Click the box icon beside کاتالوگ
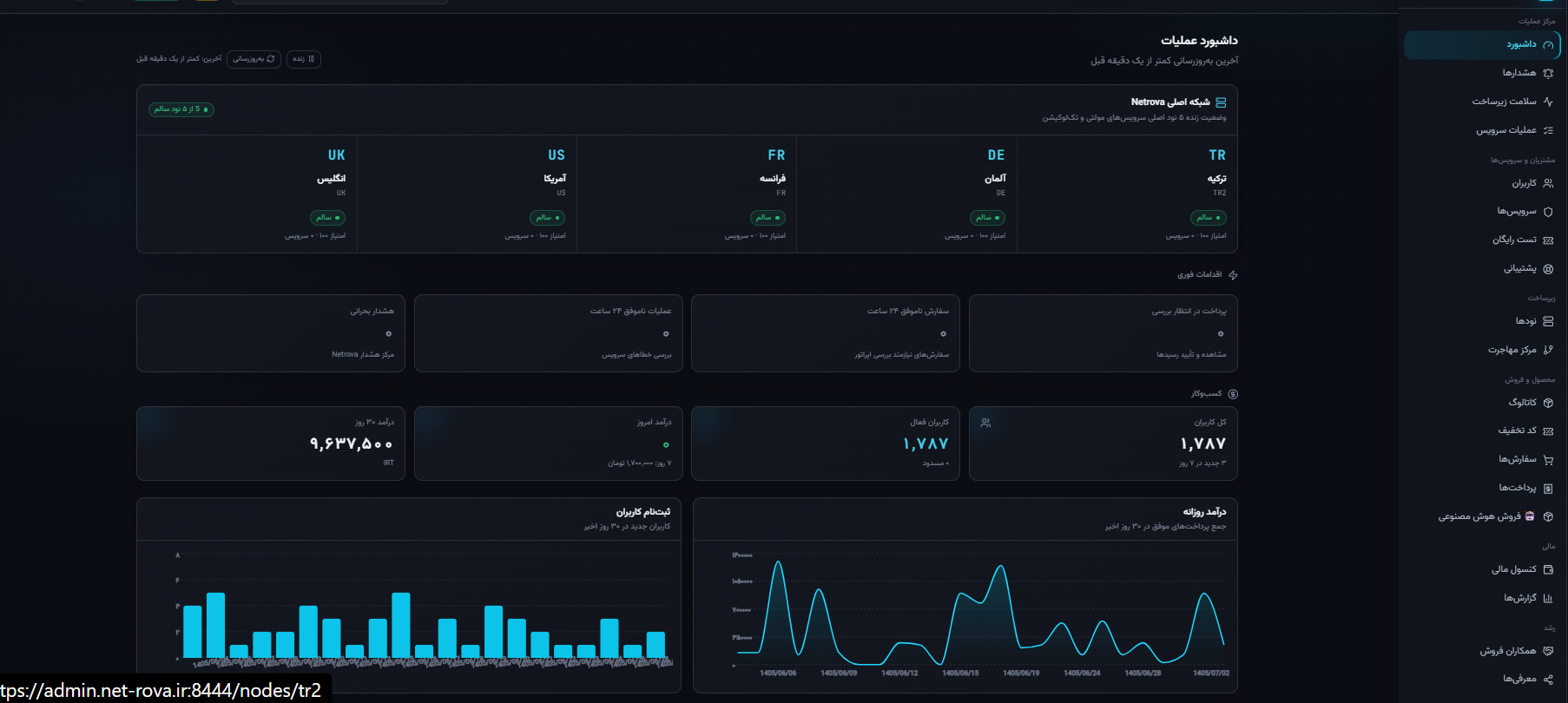Screen dimensions: 1568x703 click(1548, 403)
